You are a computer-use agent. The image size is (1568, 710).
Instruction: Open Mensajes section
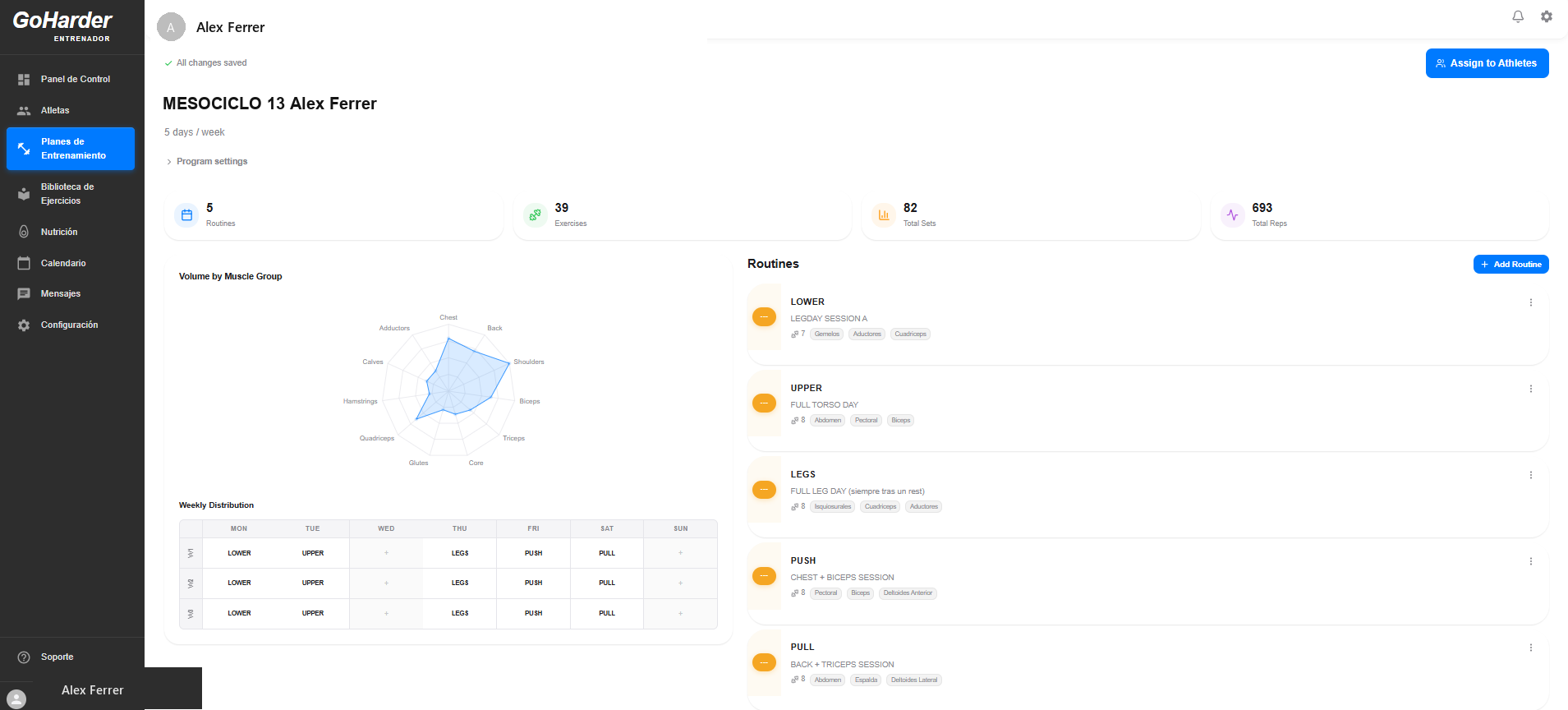[71, 293]
